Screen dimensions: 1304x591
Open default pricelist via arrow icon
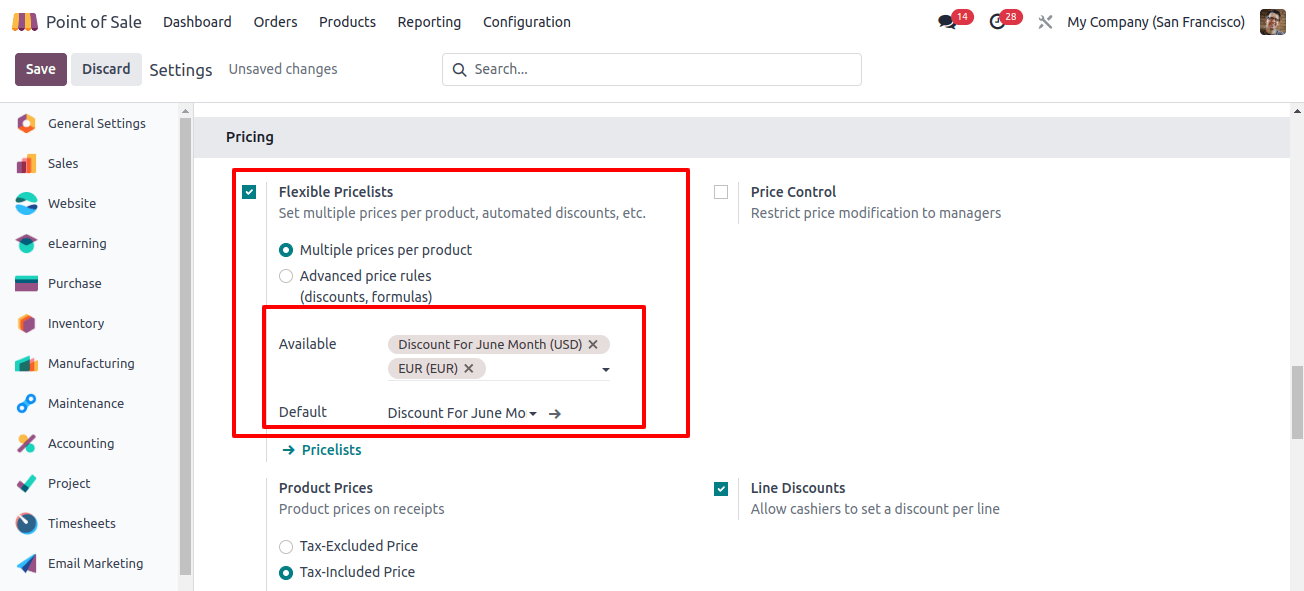coord(555,413)
